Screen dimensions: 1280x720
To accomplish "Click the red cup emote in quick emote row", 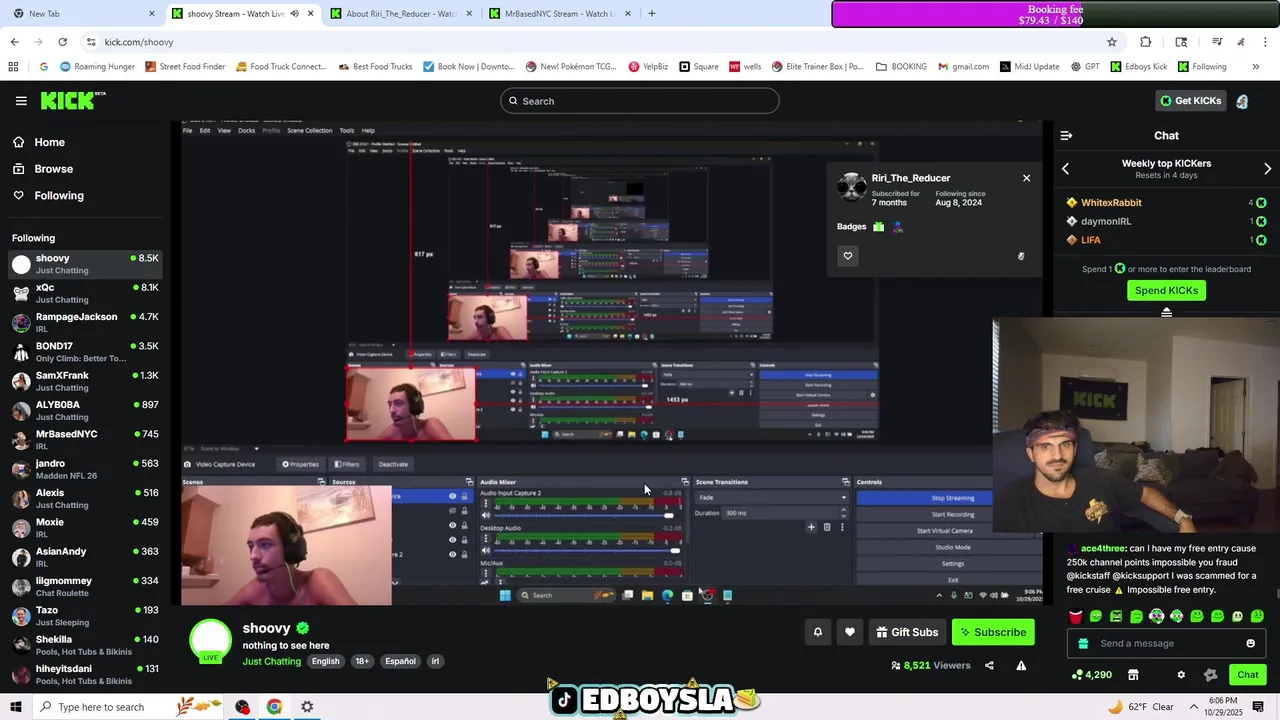I will coord(1076,616).
